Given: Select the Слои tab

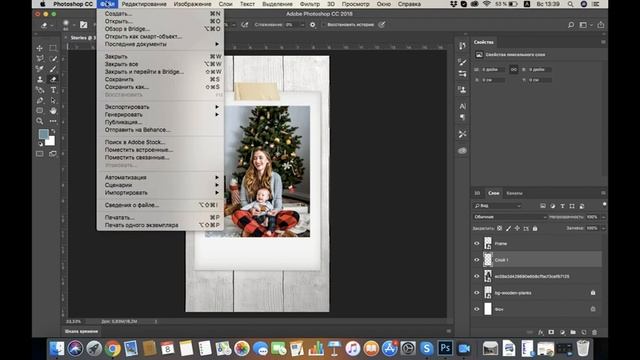Looking at the screenshot, I should pos(493,193).
